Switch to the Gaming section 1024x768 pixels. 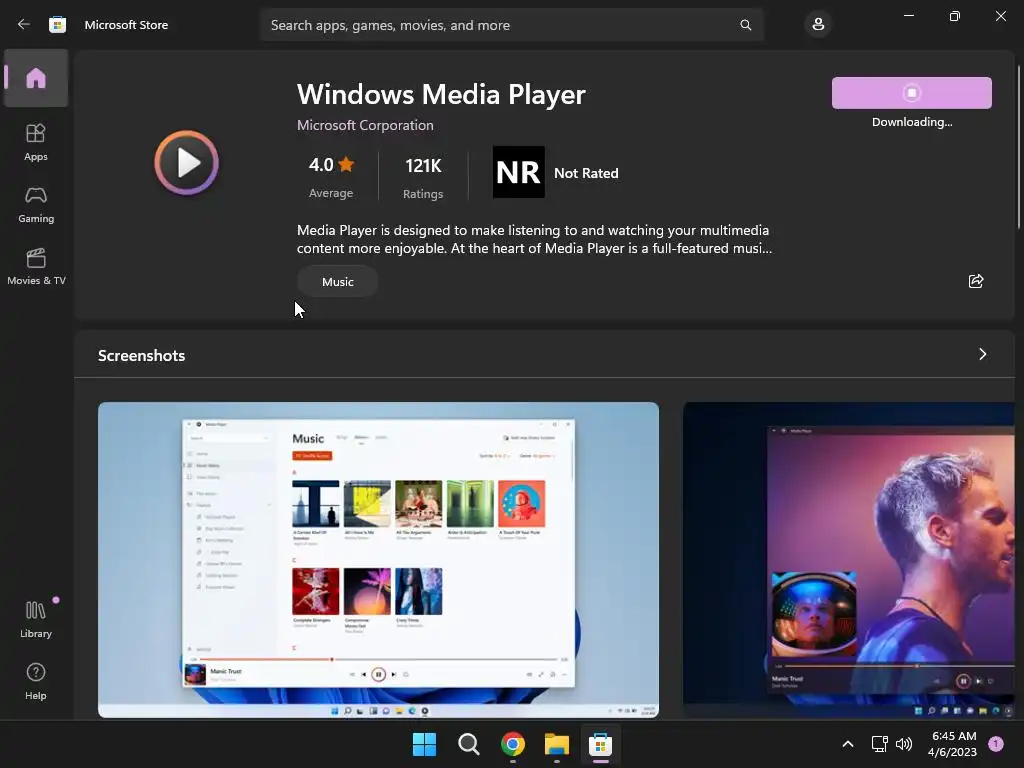tap(36, 204)
